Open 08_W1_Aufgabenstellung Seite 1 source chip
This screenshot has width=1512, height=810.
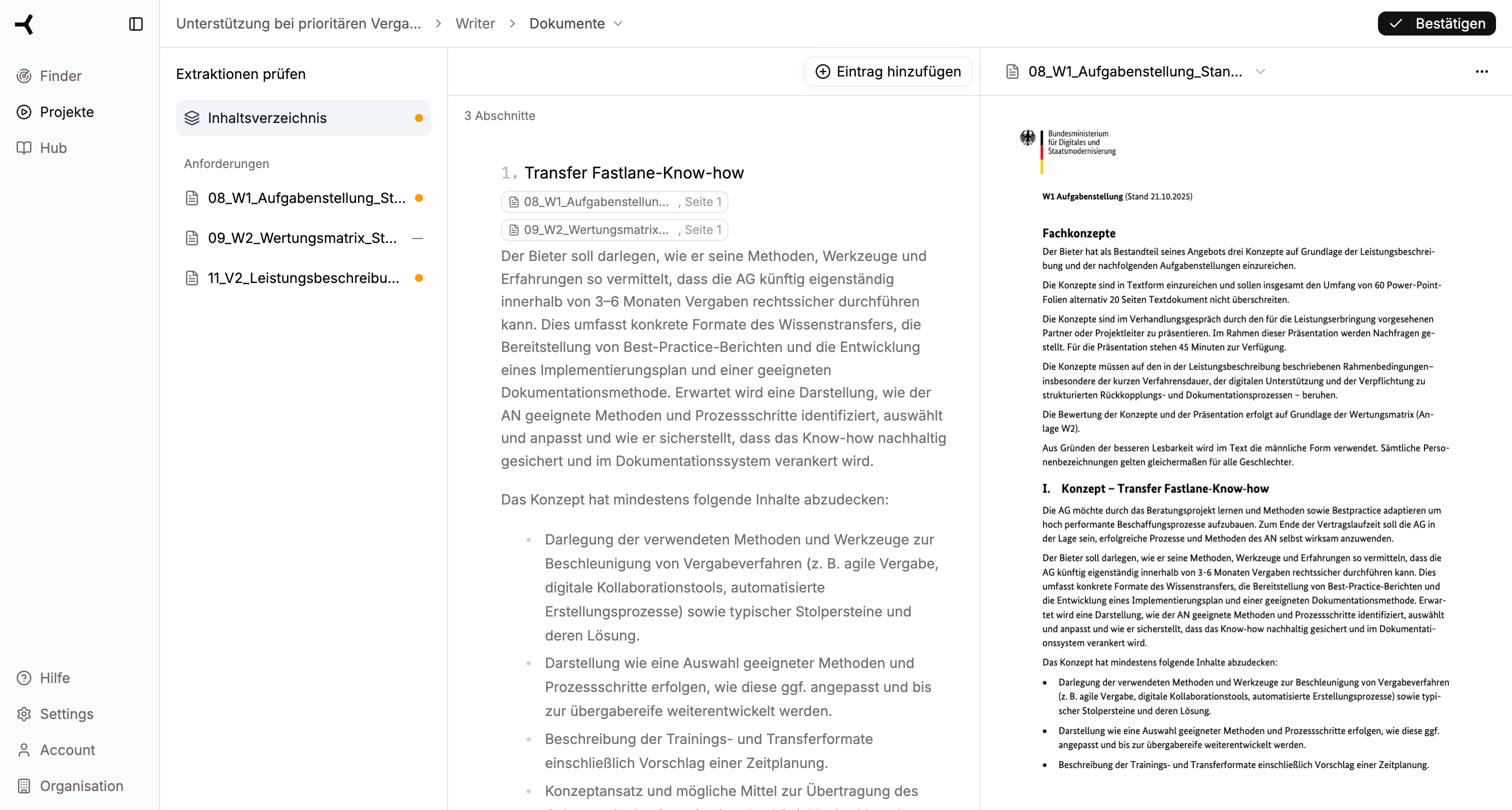click(x=614, y=202)
